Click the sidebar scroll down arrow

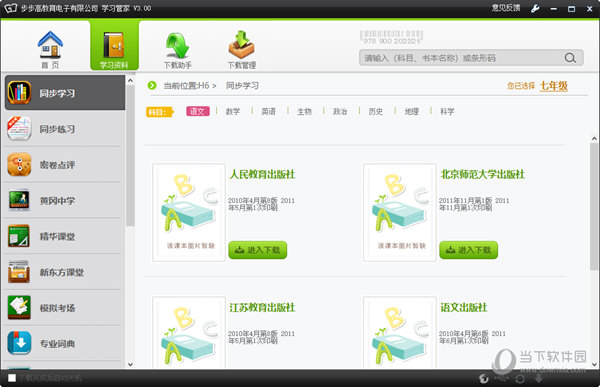click(x=130, y=364)
